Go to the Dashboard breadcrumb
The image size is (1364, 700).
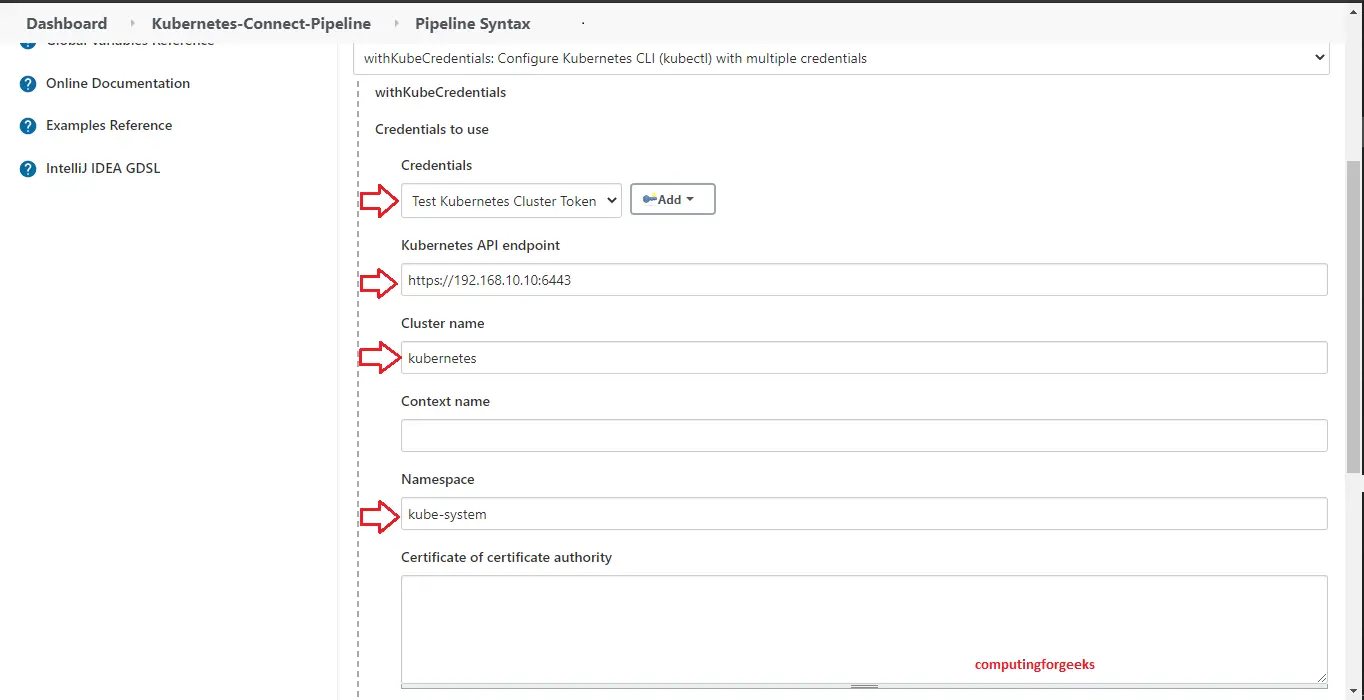[x=66, y=23]
